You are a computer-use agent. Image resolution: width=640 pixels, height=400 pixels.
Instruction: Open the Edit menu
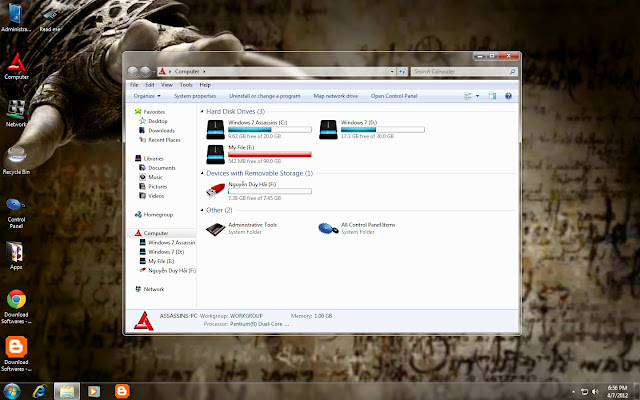tap(150, 85)
